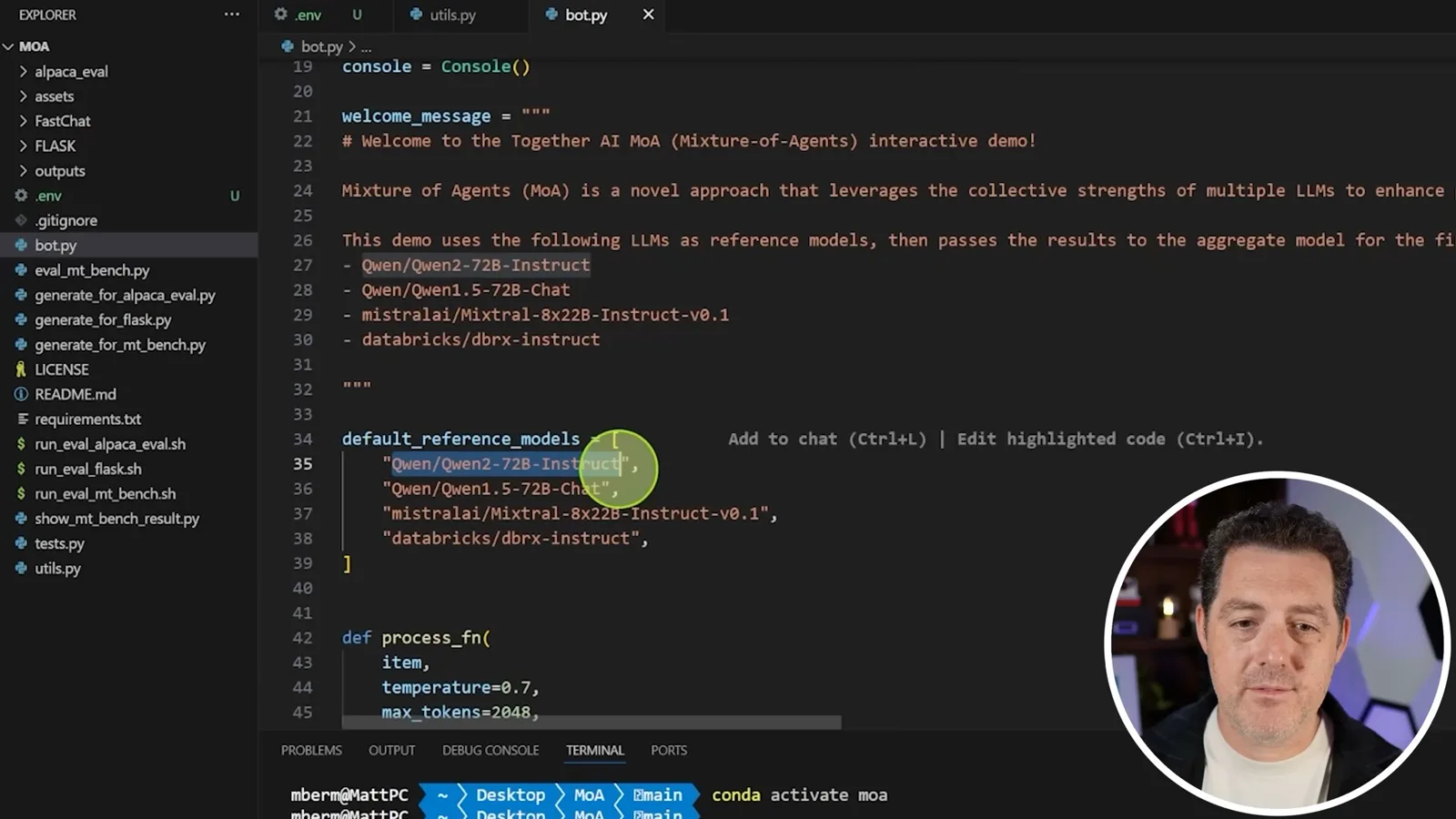Viewport: 1456px width, 819px height.
Task: Click gear icon beside .env in explorer
Action: pyautogui.click(x=21, y=196)
